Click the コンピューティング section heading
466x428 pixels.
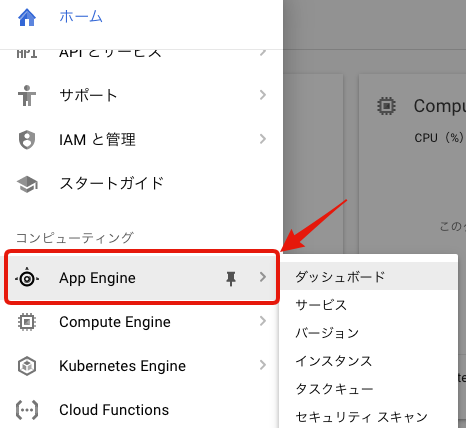[x=75, y=238]
